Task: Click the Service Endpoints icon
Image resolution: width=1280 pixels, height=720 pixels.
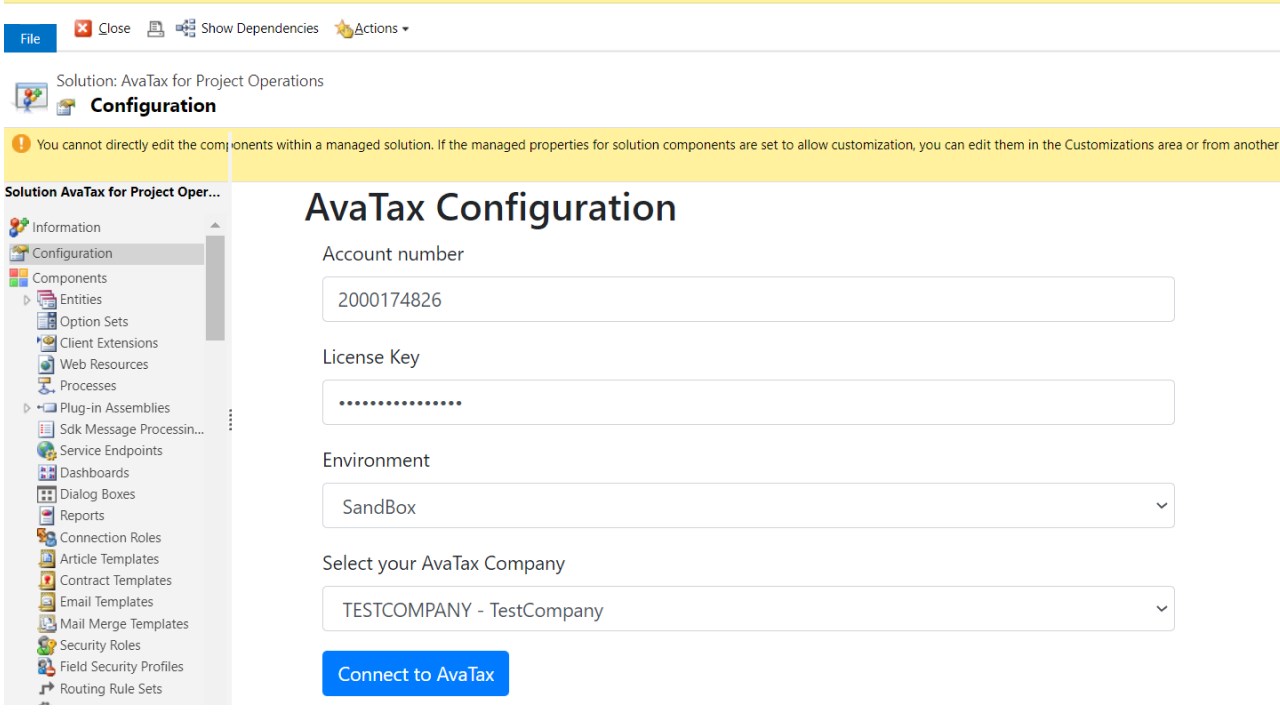Action: pos(46,451)
